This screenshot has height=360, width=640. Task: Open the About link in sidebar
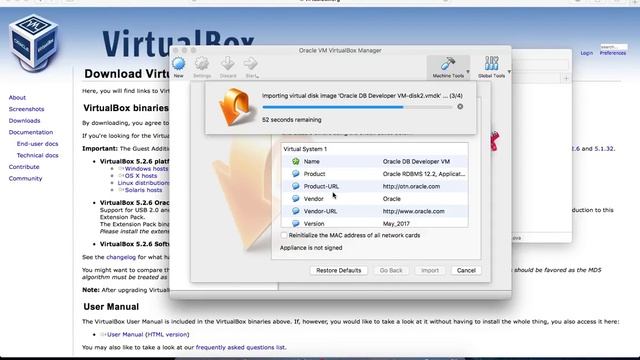point(17,98)
